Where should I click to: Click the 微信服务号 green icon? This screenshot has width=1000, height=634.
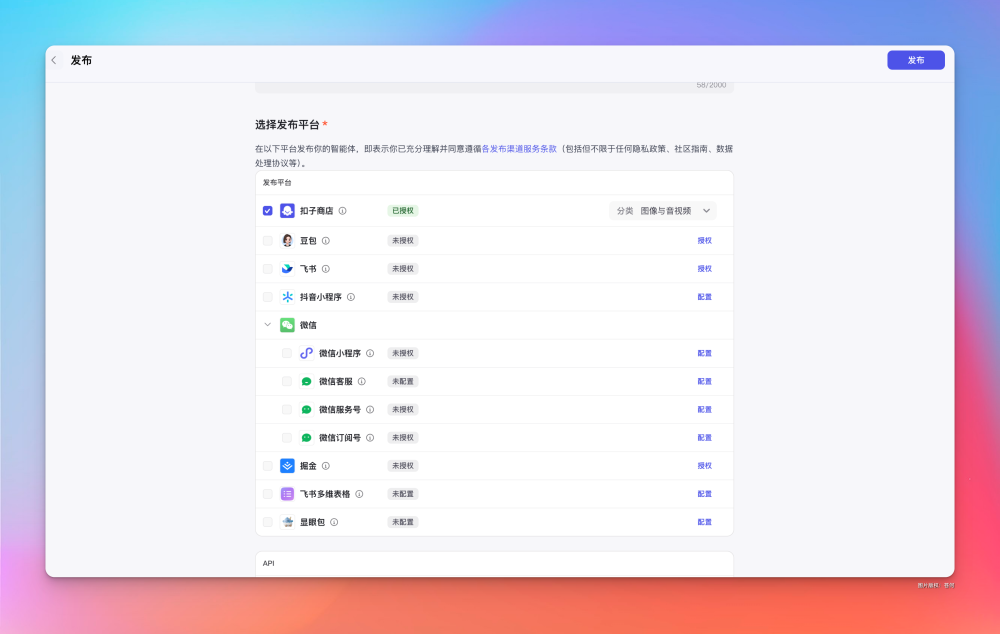pos(306,409)
